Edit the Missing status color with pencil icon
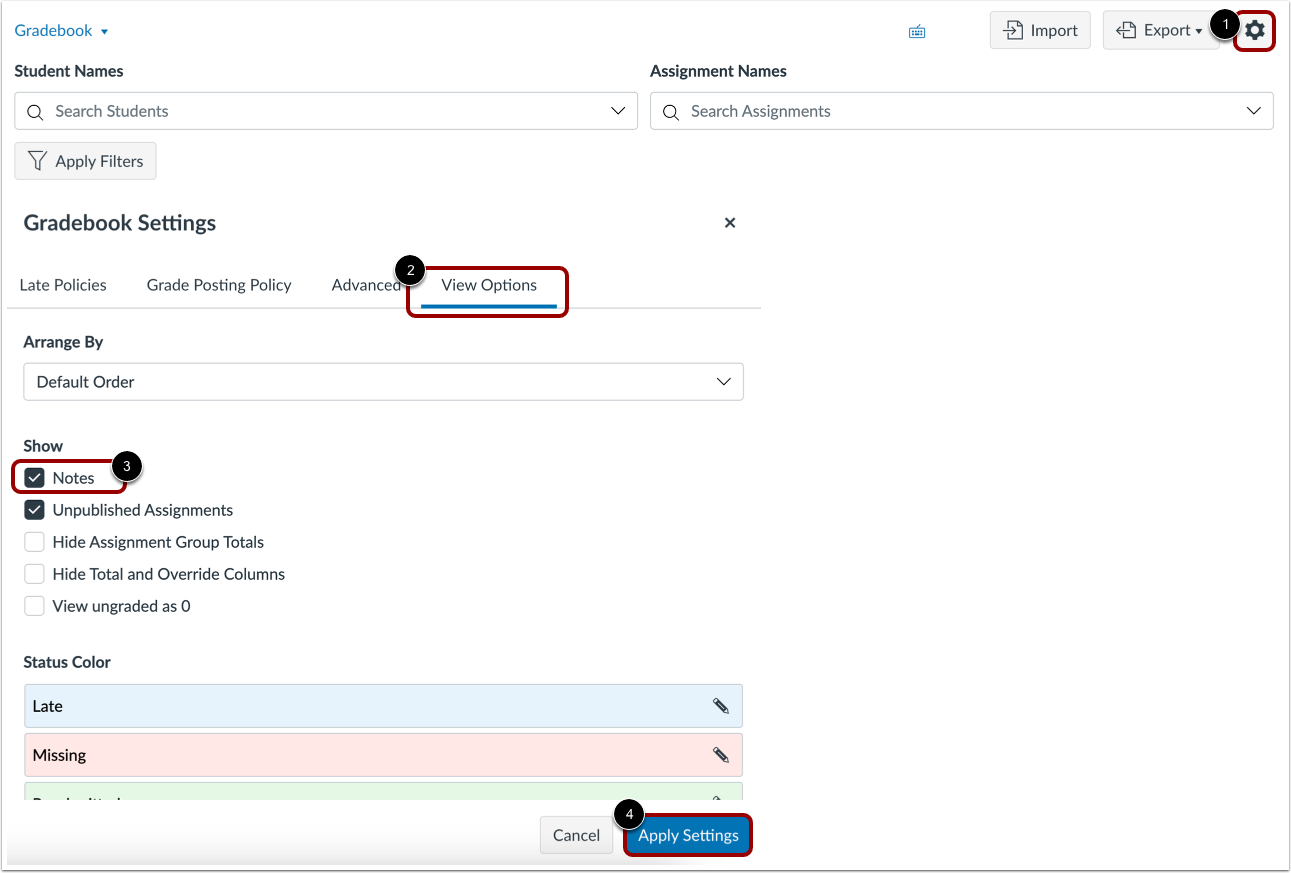 click(x=721, y=754)
